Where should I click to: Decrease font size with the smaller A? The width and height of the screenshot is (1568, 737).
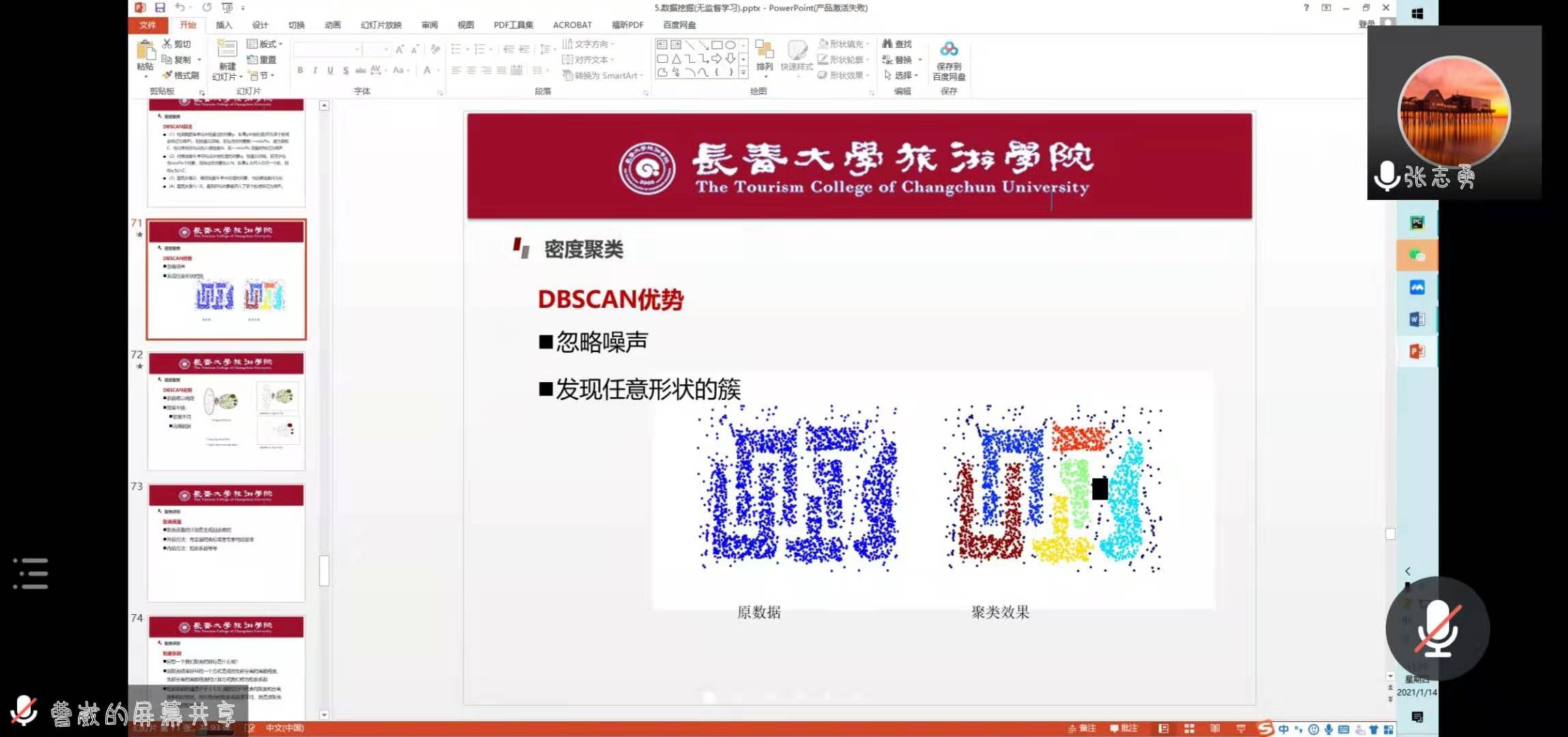click(414, 49)
